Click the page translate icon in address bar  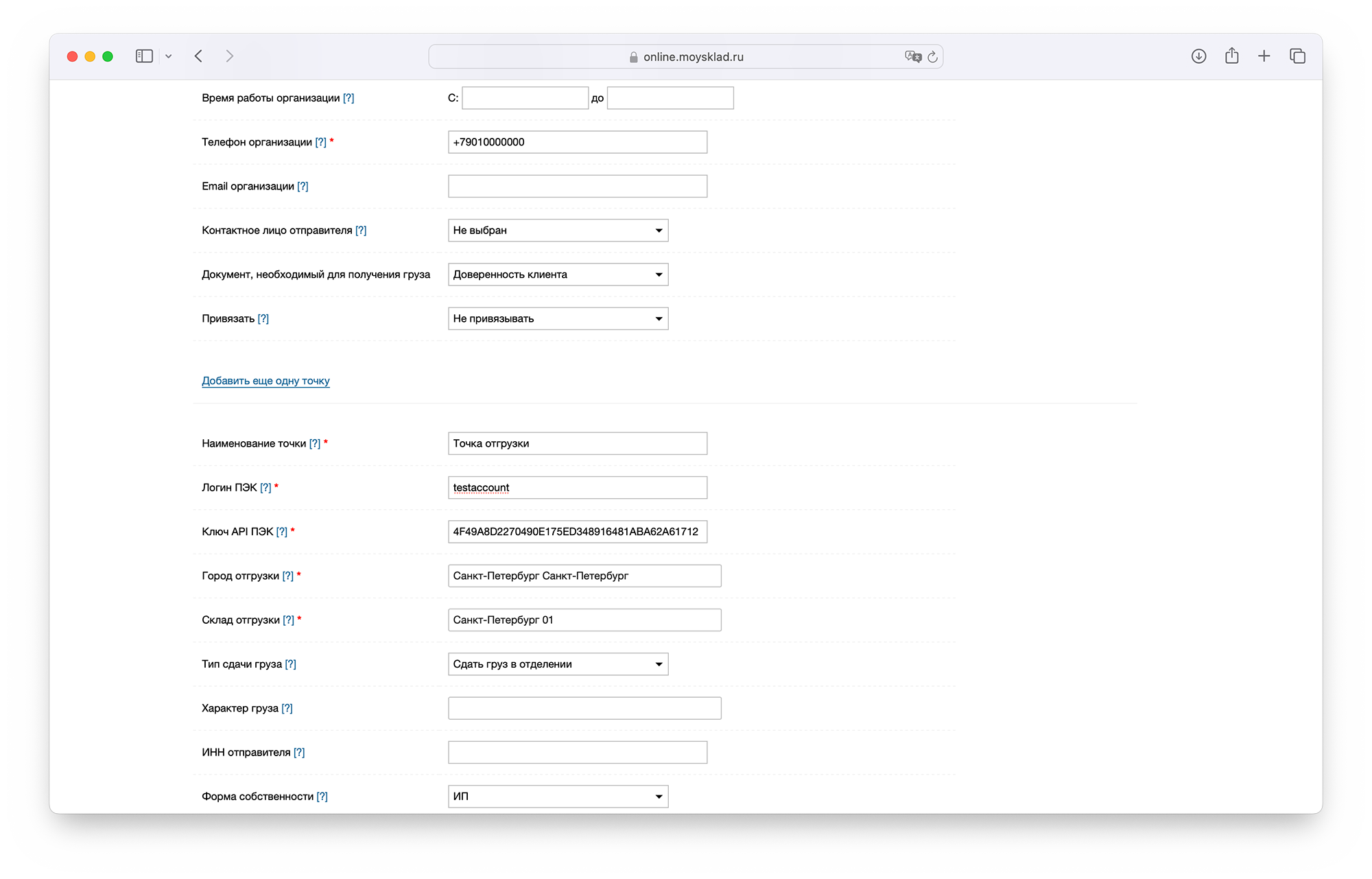point(912,57)
